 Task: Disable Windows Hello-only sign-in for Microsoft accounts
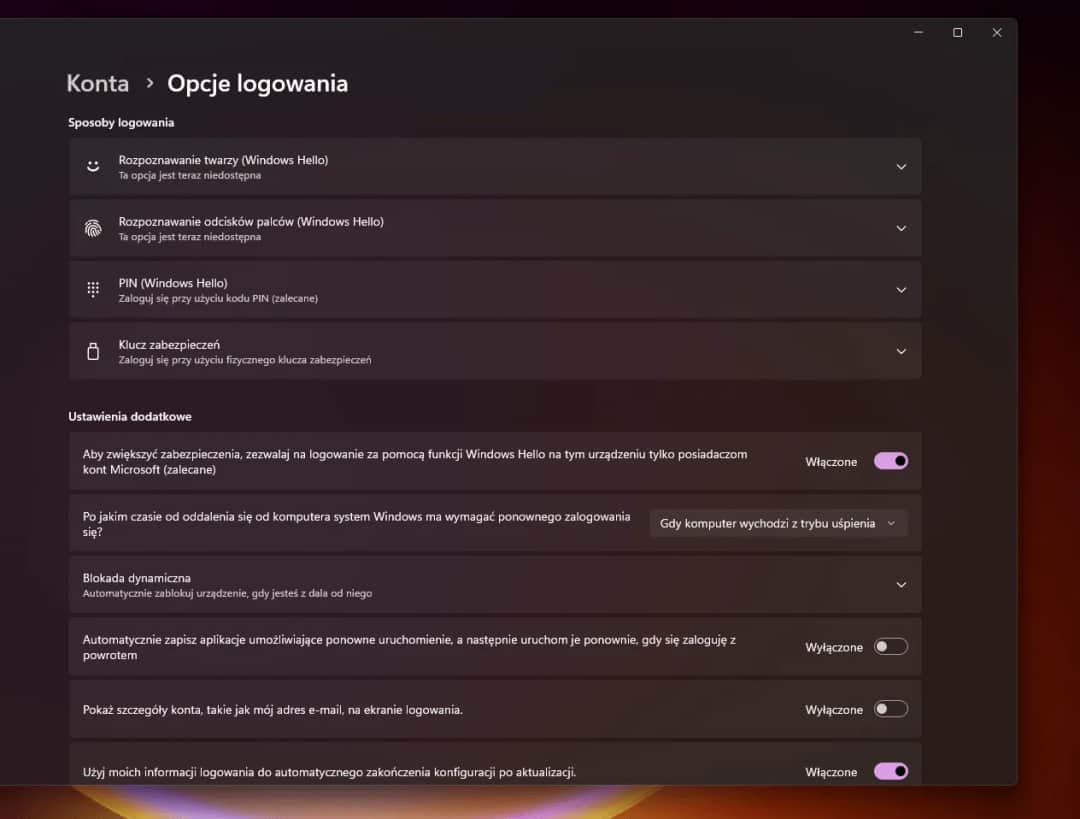889,461
